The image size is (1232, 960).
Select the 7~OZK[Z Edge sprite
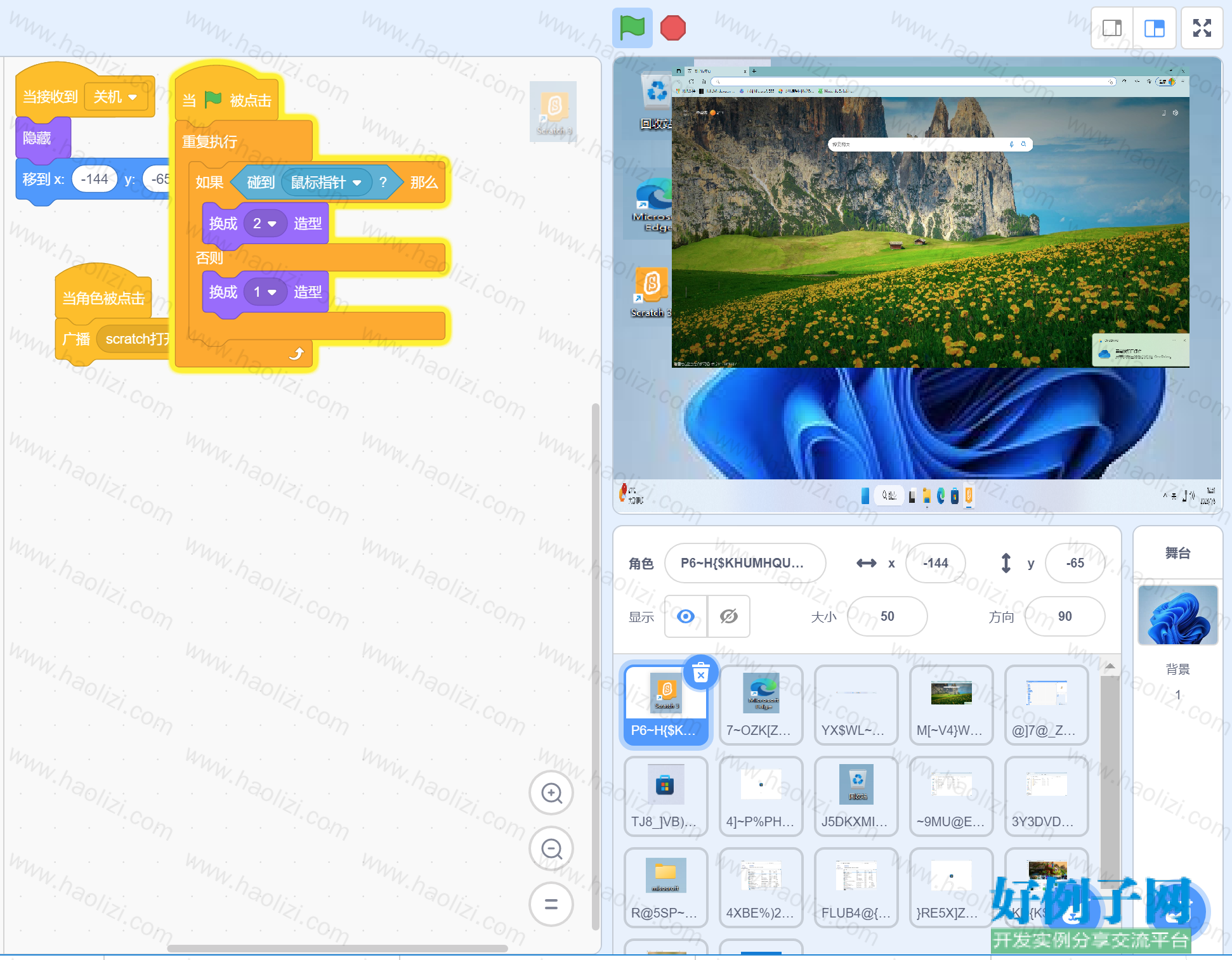pyautogui.click(x=761, y=704)
